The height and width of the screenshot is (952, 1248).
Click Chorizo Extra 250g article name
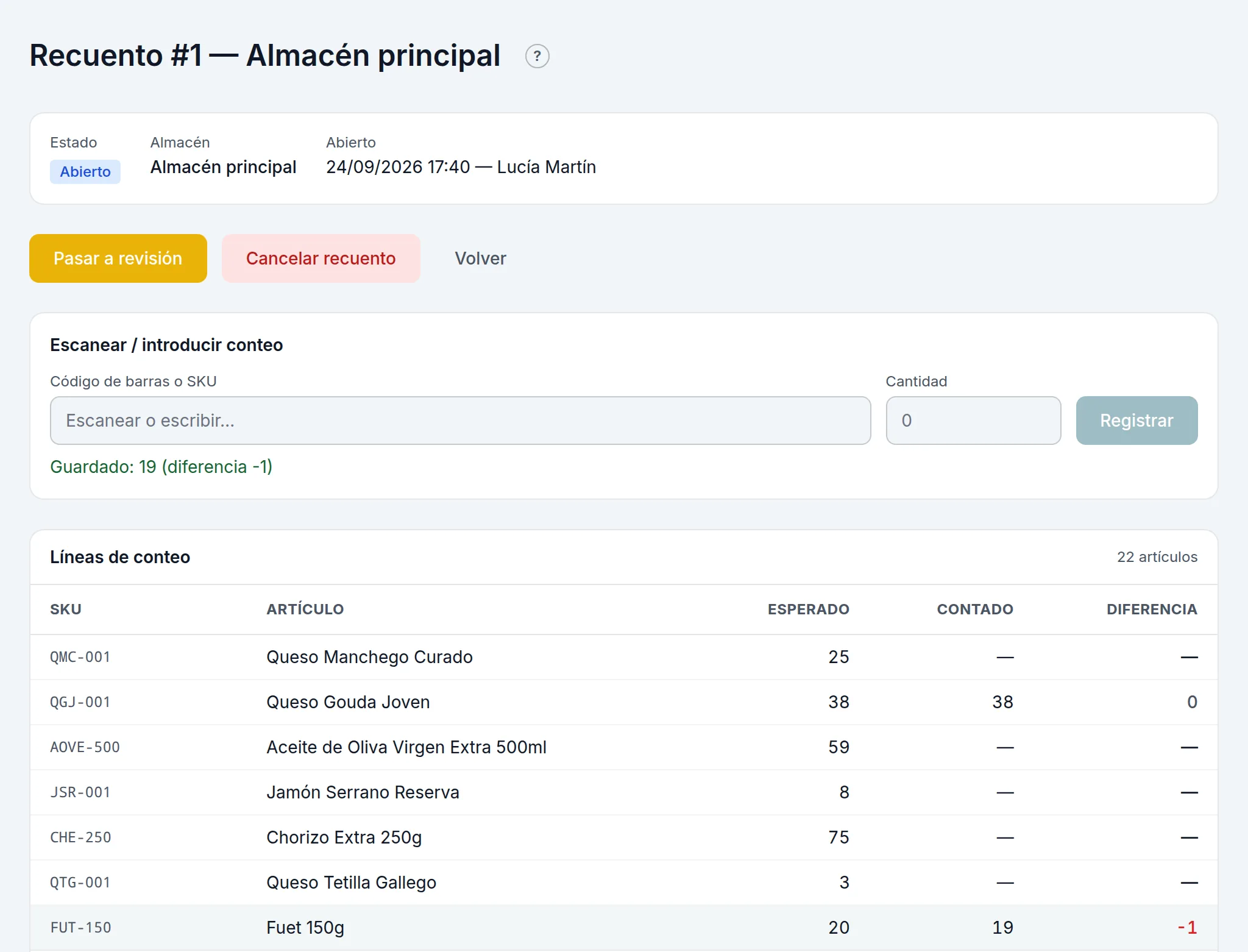point(344,837)
